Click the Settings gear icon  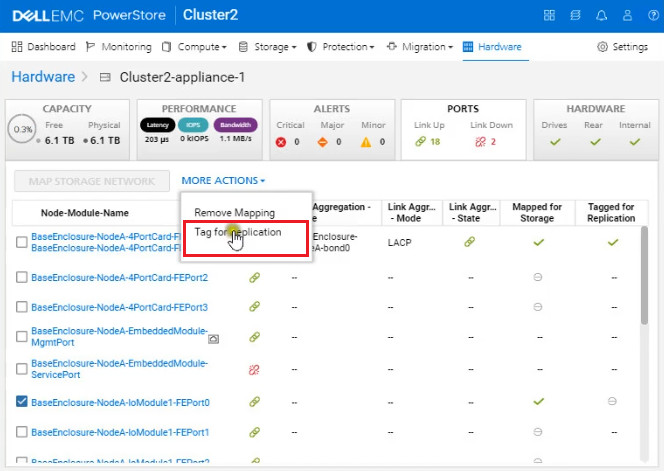click(602, 47)
